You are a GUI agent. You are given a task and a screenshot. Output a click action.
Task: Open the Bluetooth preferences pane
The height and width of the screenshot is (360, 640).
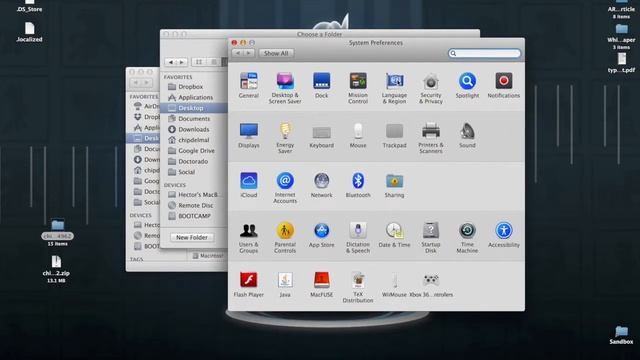(x=358, y=185)
